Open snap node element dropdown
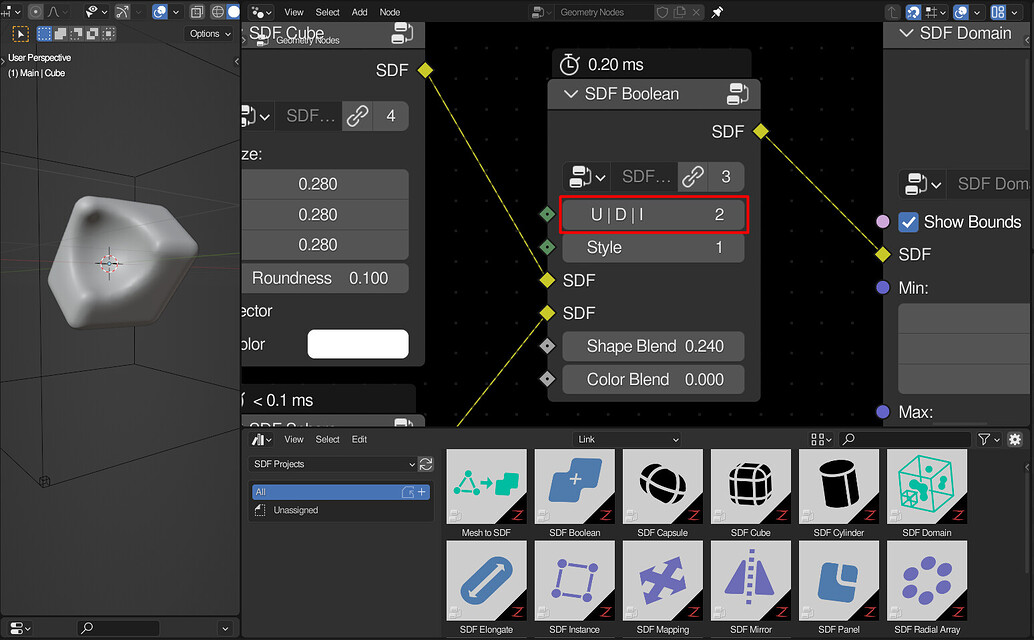This screenshot has height=640, width=1034. point(935,12)
